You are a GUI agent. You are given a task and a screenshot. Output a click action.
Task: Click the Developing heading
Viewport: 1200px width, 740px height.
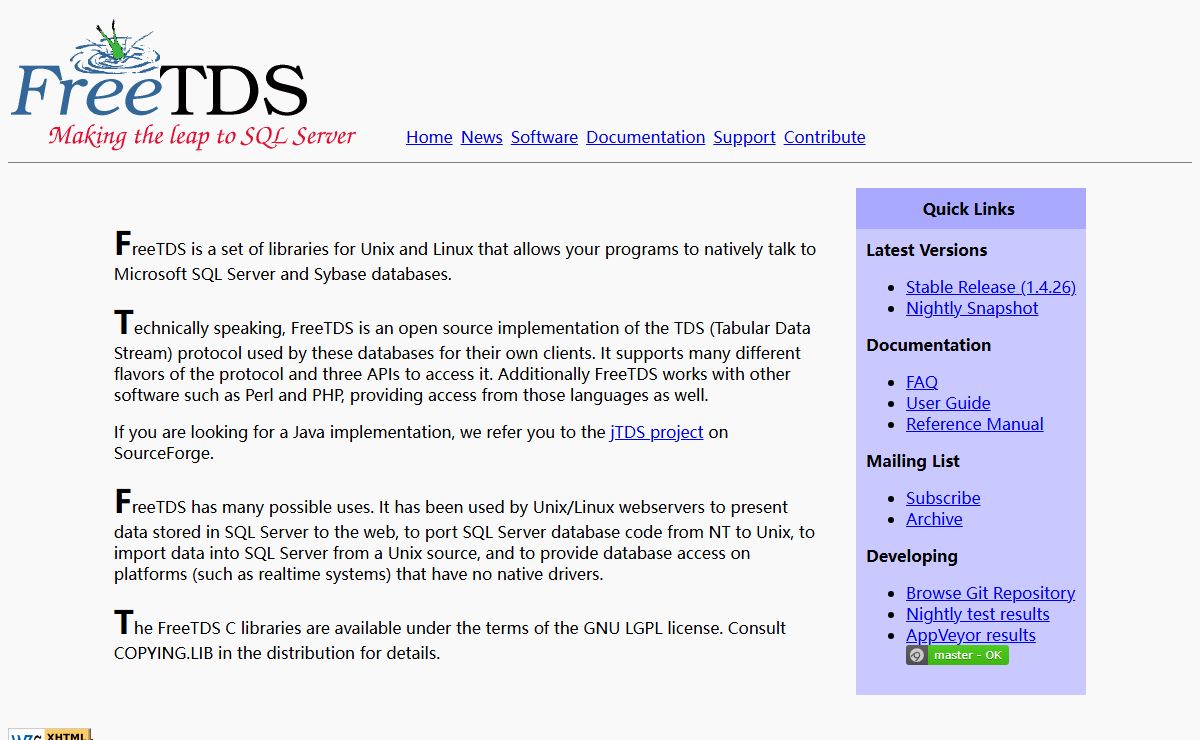pos(912,556)
